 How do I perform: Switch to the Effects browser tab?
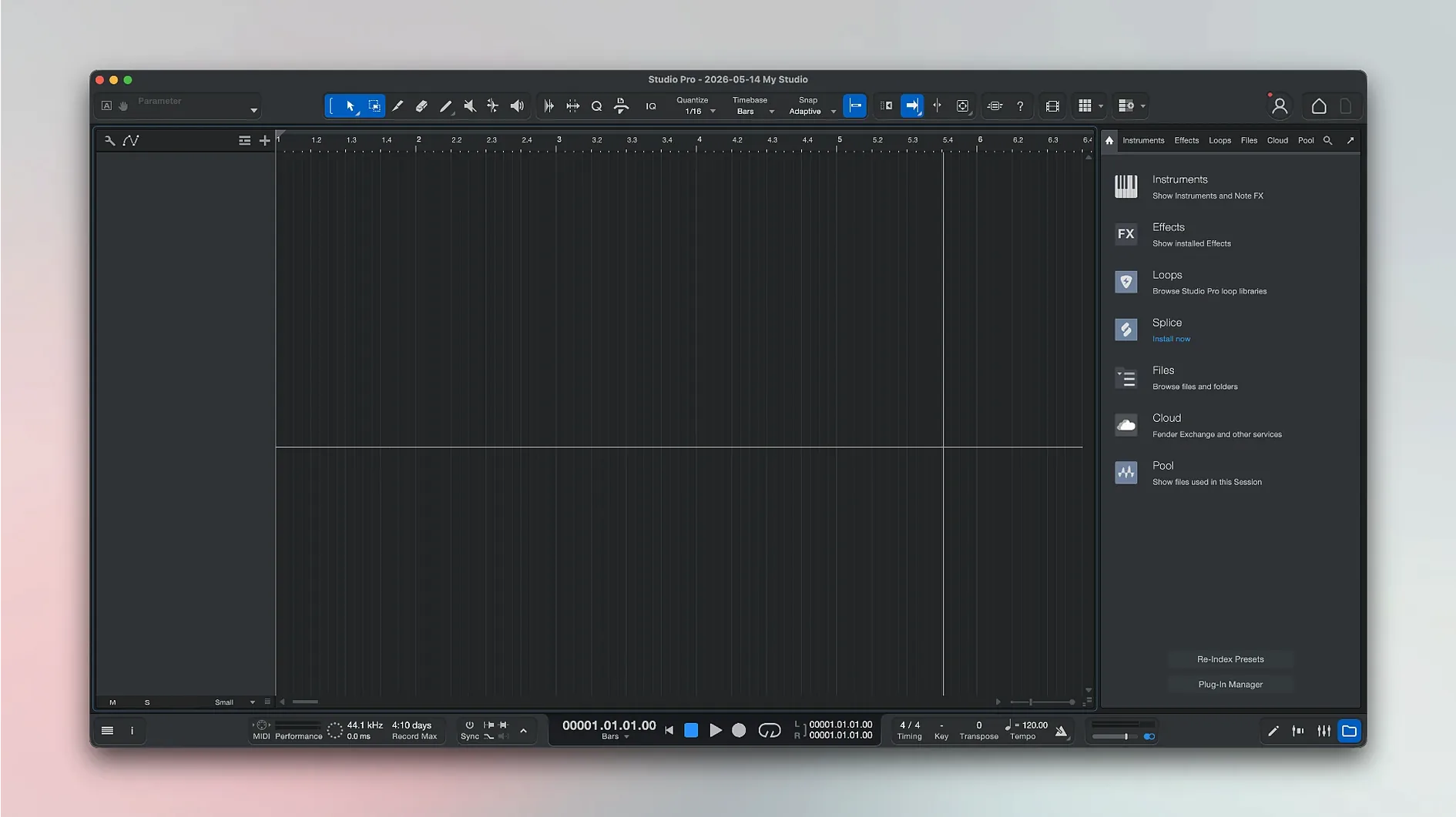[x=1186, y=141]
